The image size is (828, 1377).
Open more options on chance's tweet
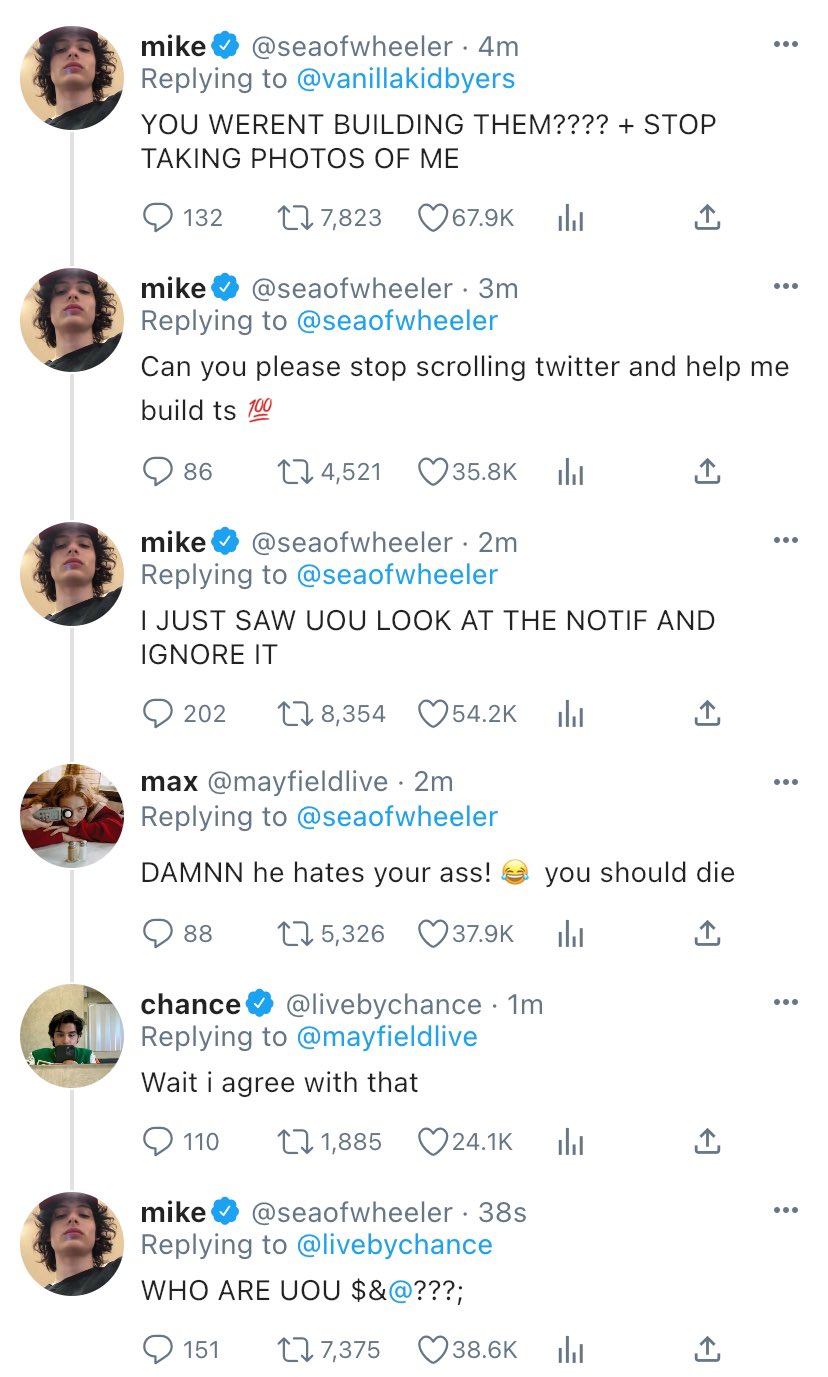coord(786,1003)
